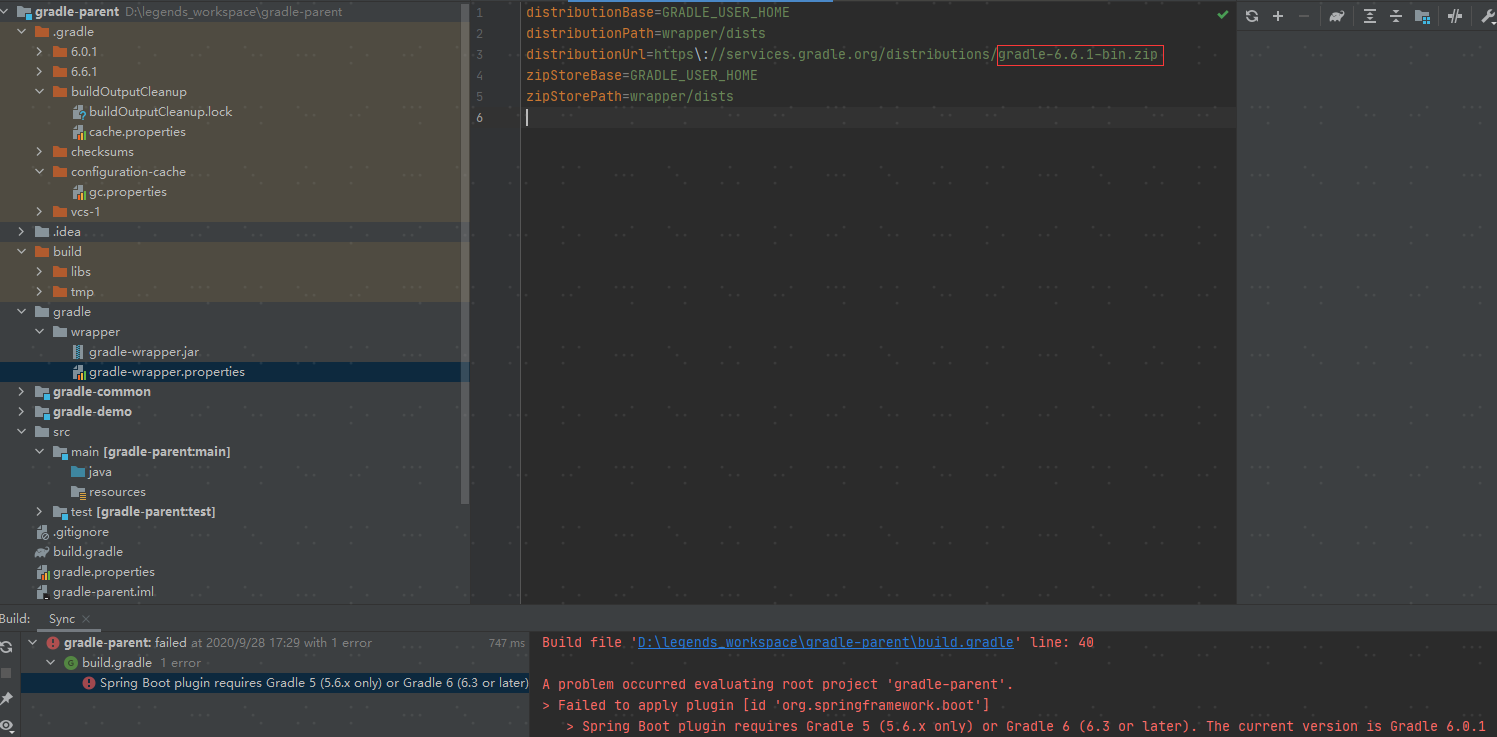Expand the libs folder

(x=39, y=272)
